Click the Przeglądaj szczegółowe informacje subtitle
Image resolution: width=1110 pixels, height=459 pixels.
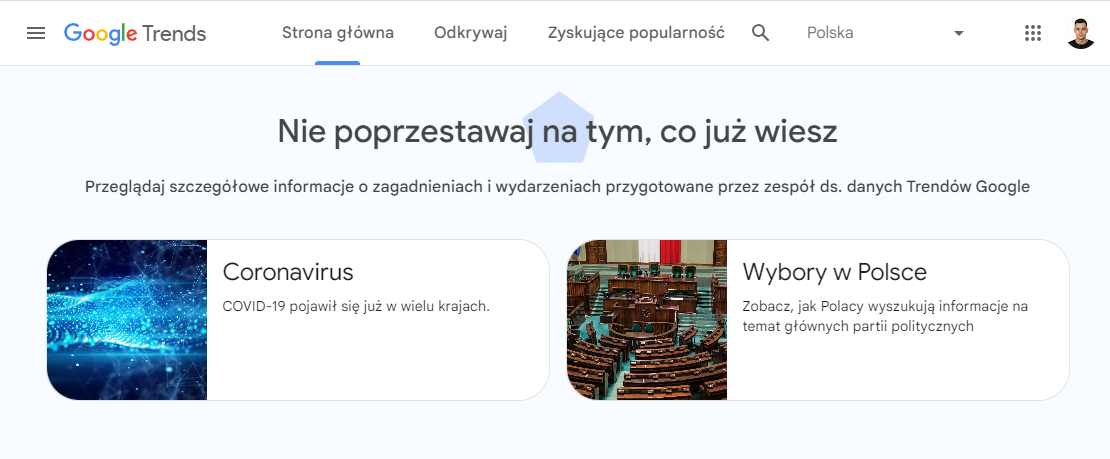557,187
